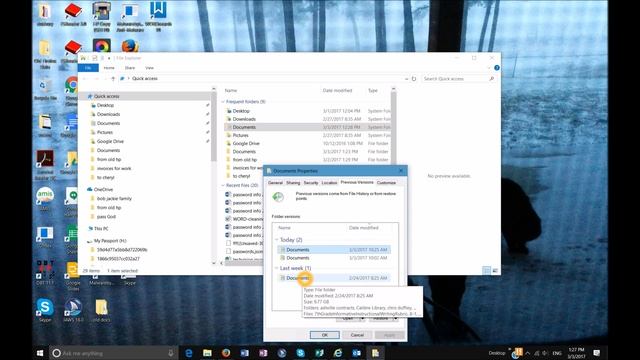Switch to details view in File Explorer

tap(487, 270)
